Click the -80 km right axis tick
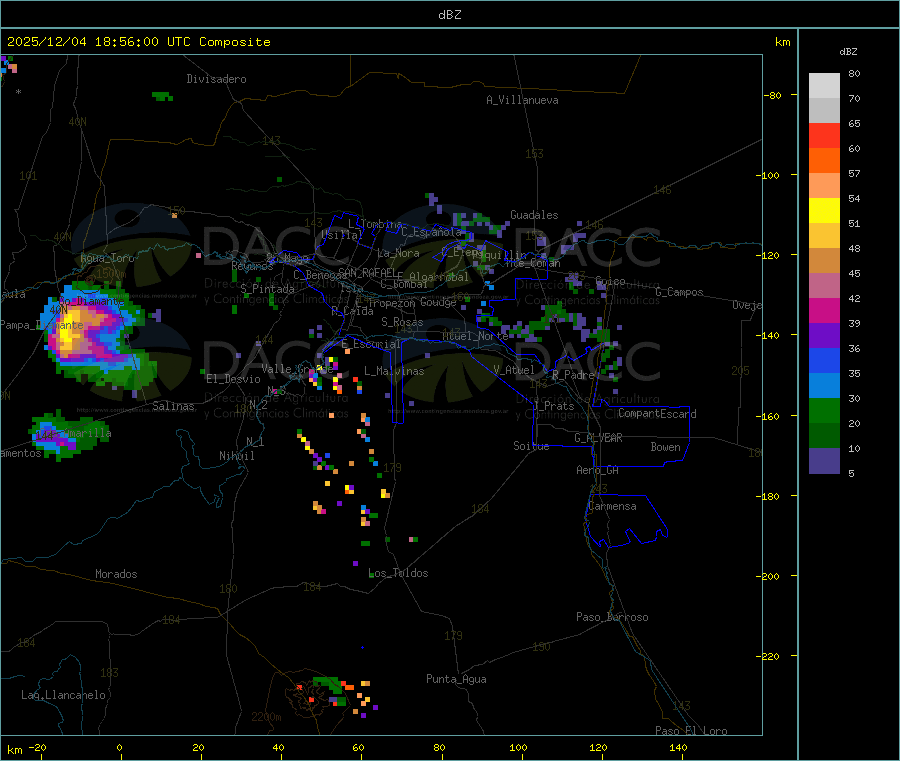This screenshot has width=900, height=761. [773, 95]
